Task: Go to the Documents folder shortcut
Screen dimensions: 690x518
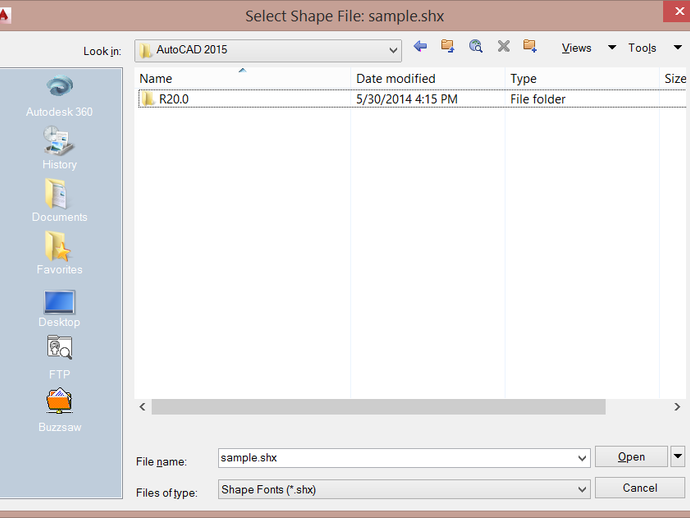Action: pos(59,200)
